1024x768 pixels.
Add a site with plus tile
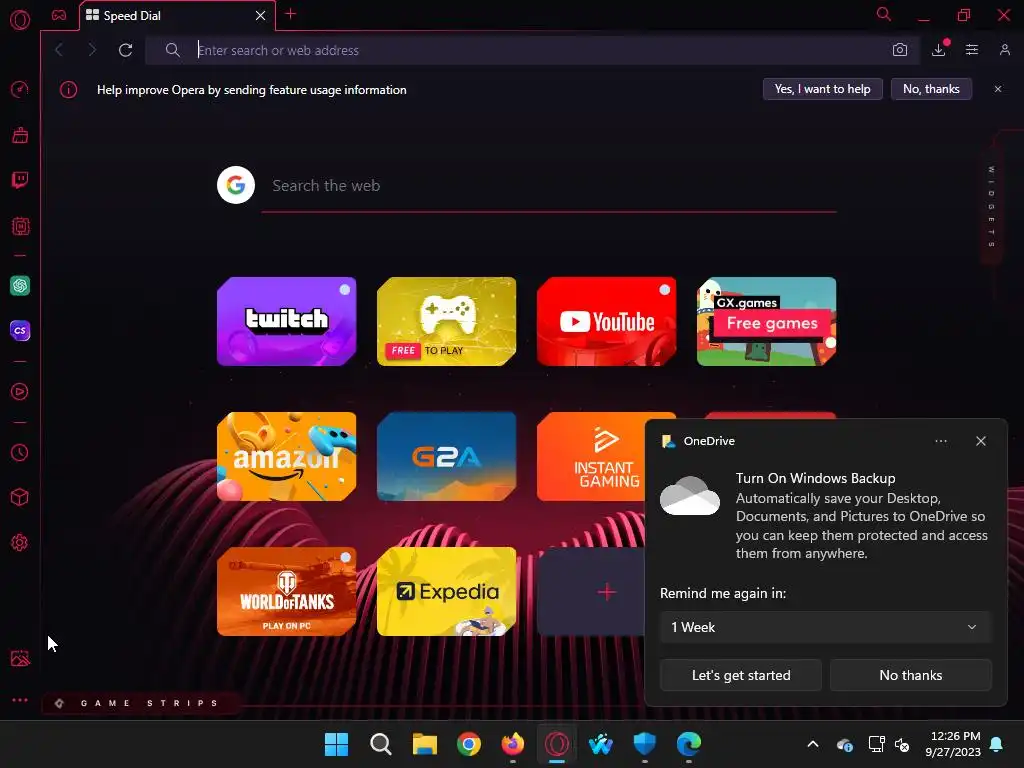pyautogui.click(x=591, y=592)
